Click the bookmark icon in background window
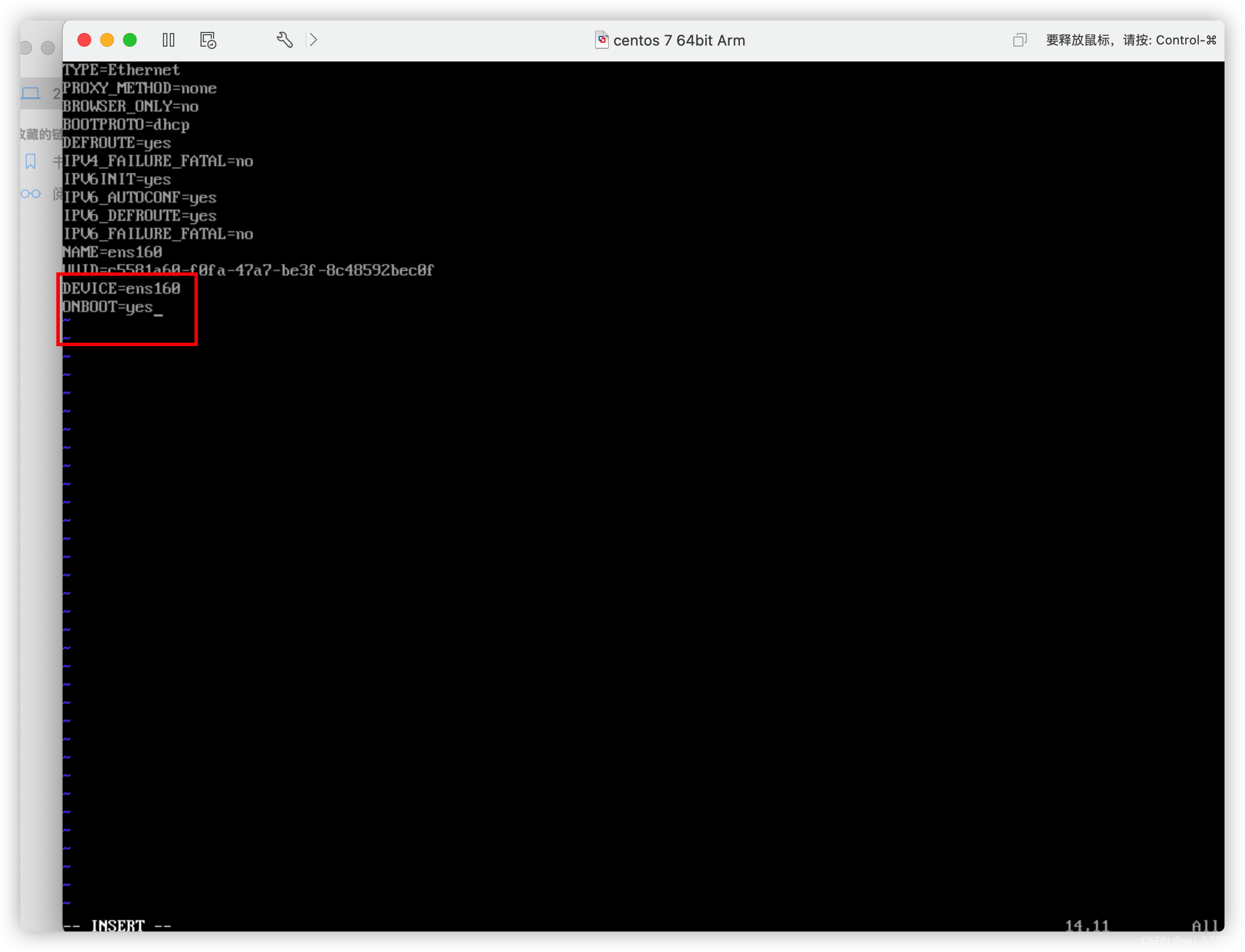This screenshot has height=952, width=1245. pyautogui.click(x=31, y=162)
